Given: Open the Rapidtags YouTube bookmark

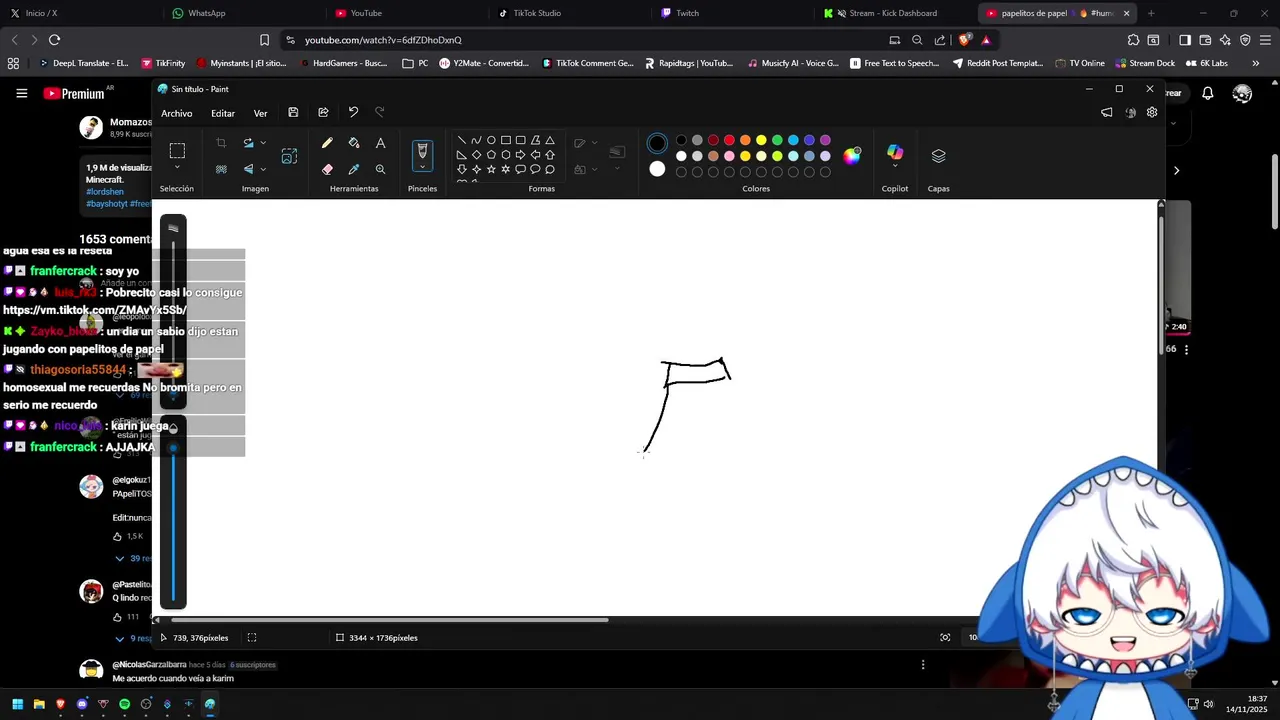Looking at the screenshot, I should click(x=689, y=63).
